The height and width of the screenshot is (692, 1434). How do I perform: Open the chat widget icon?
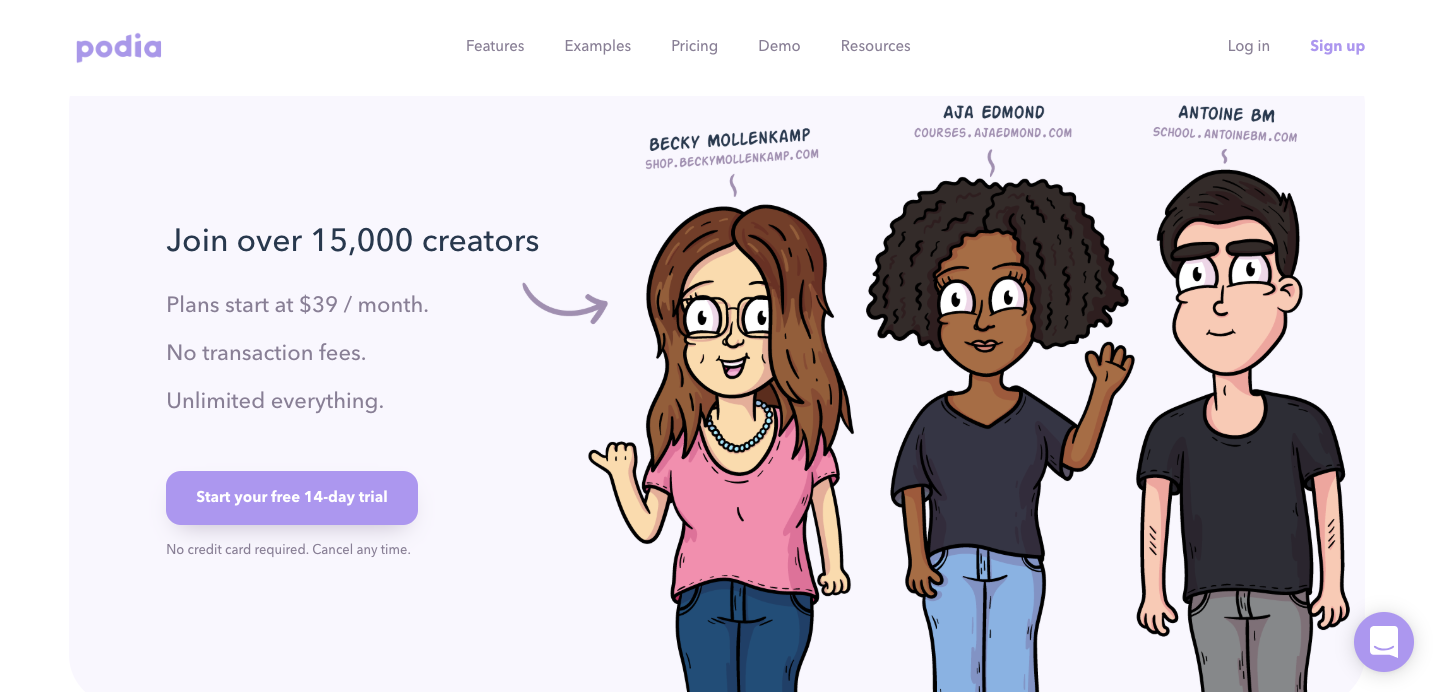[1384, 642]
